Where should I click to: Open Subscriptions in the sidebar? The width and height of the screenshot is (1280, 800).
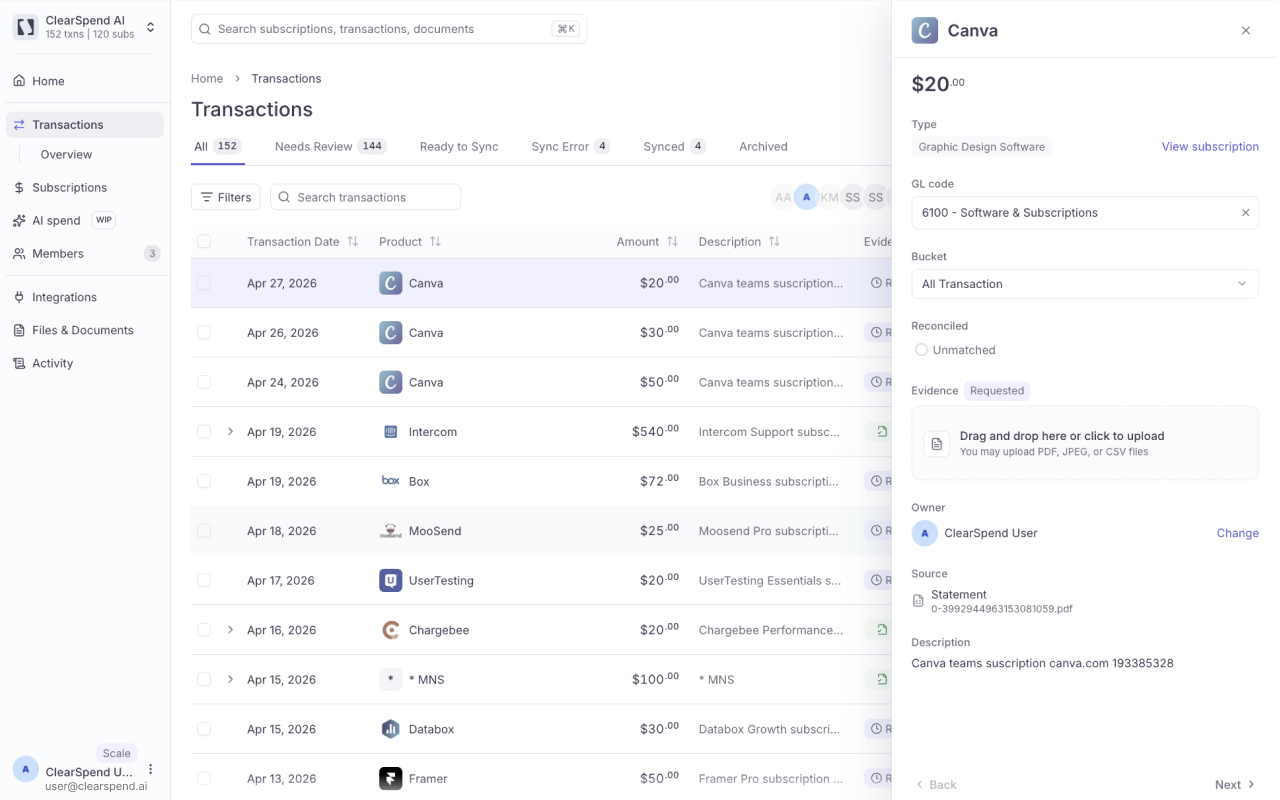[x=85, y=187]
